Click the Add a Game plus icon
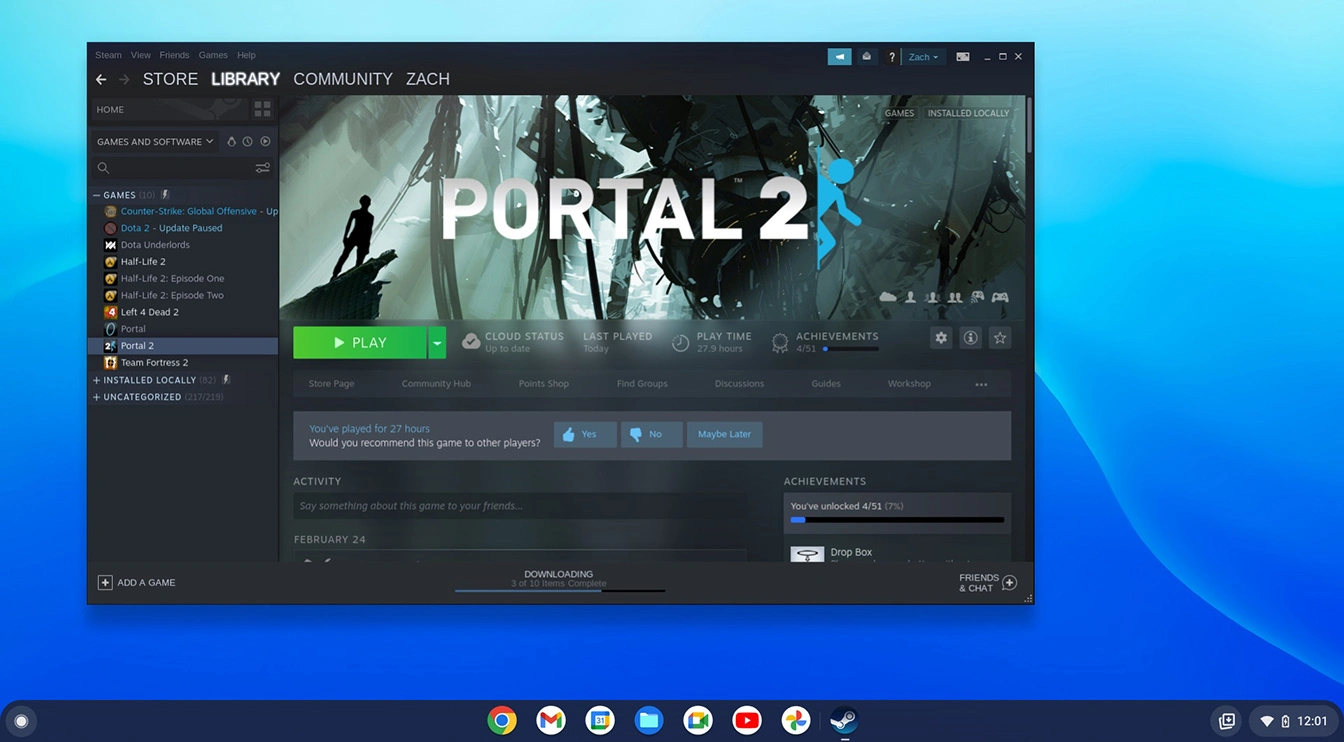Screen dimensions: 1344x742 (105, 582)
